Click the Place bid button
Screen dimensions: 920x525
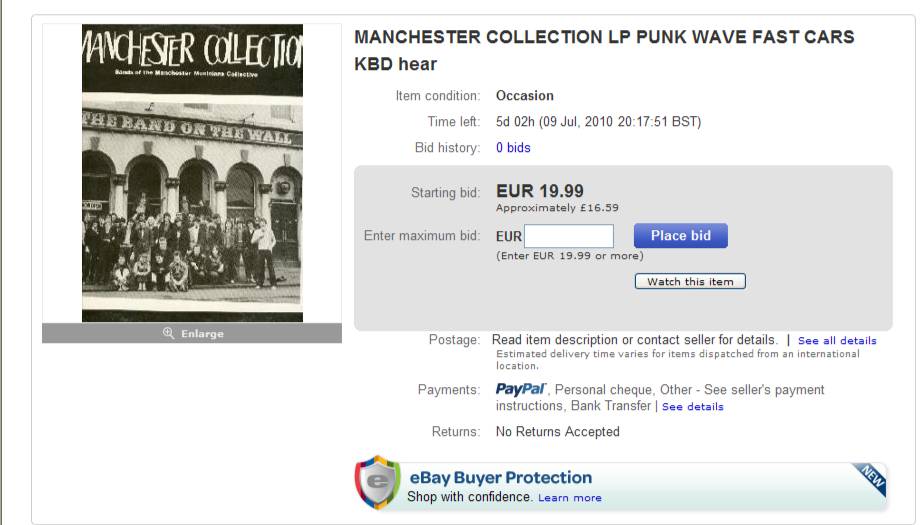(681, 236)
